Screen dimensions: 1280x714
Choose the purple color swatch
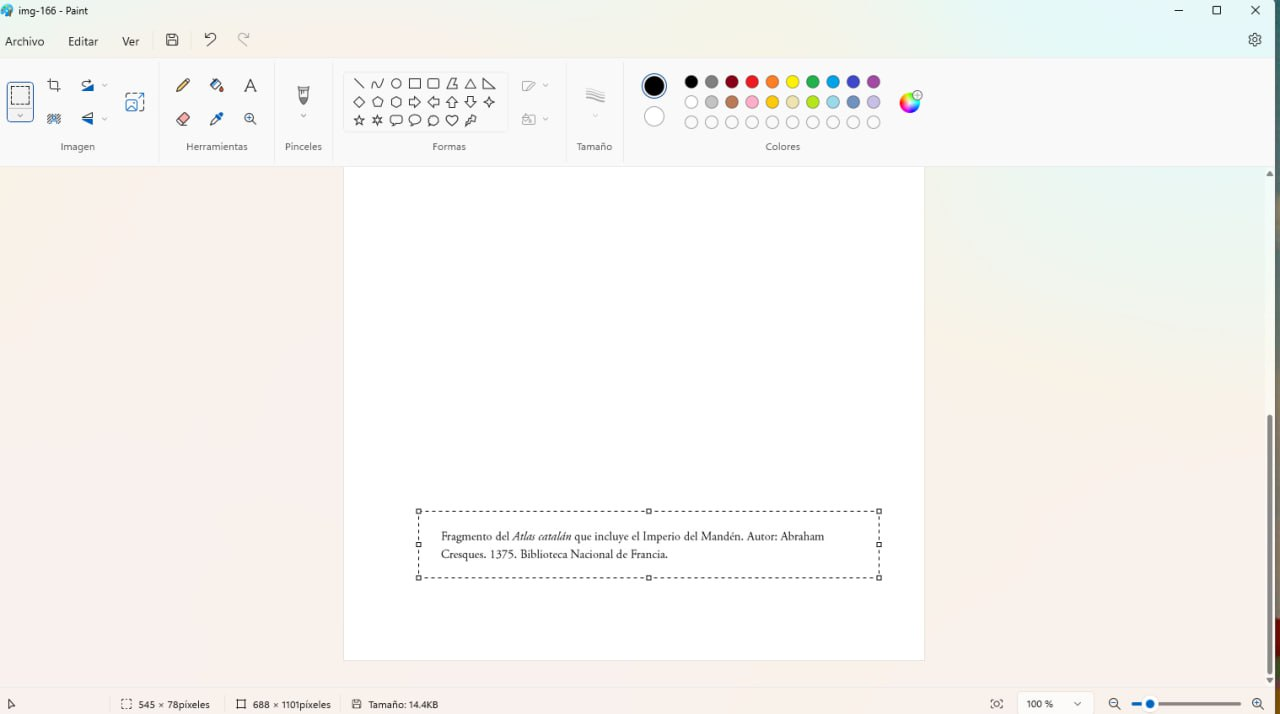tap(874, 82)
